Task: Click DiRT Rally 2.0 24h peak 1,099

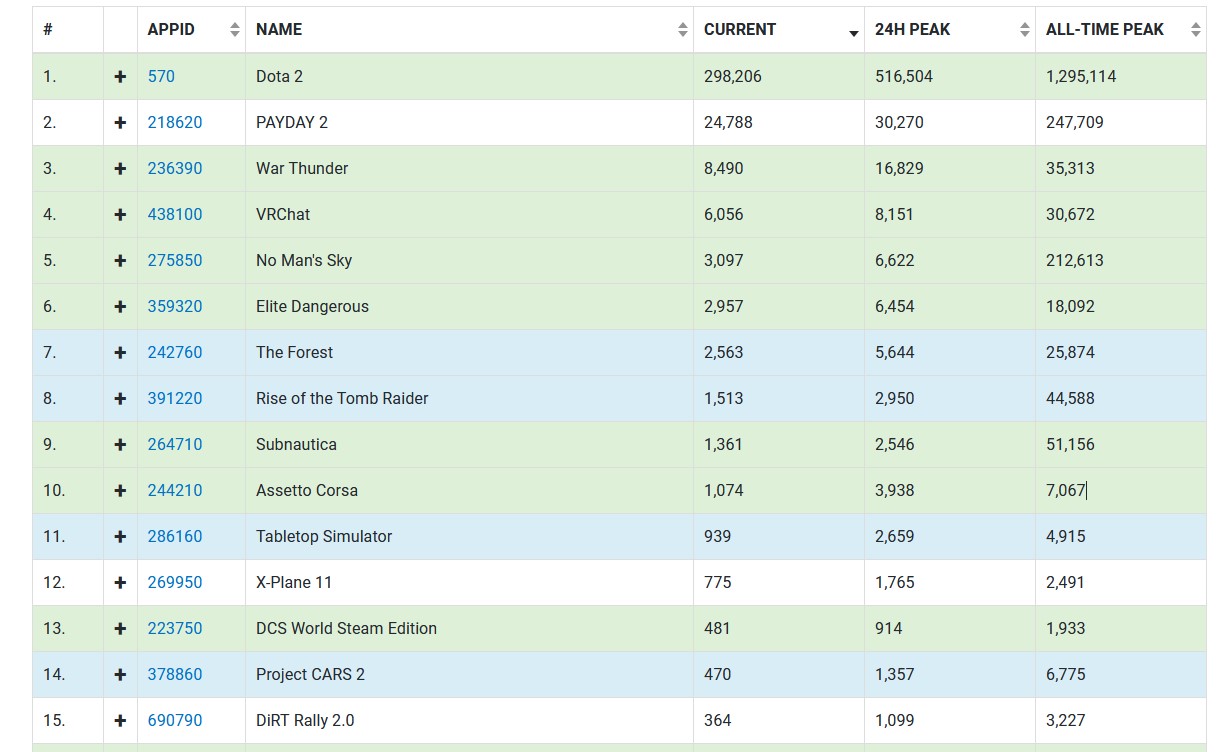Action: pyautogui.click(x=895, y=720)
